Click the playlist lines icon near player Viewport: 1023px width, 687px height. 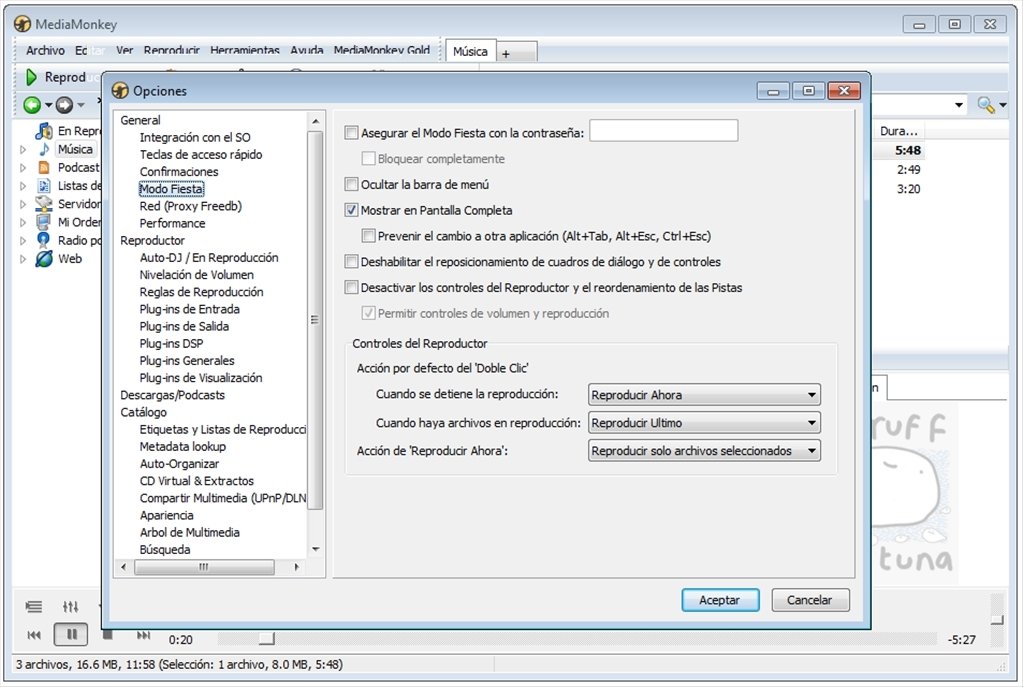(34, 607)
